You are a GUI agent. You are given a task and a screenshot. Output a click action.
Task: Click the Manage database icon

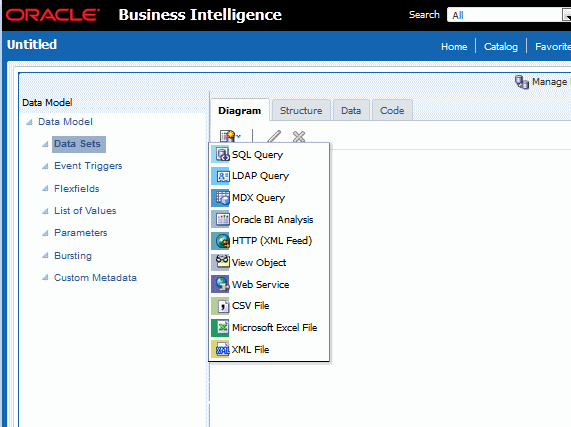(x=521, y=82)
